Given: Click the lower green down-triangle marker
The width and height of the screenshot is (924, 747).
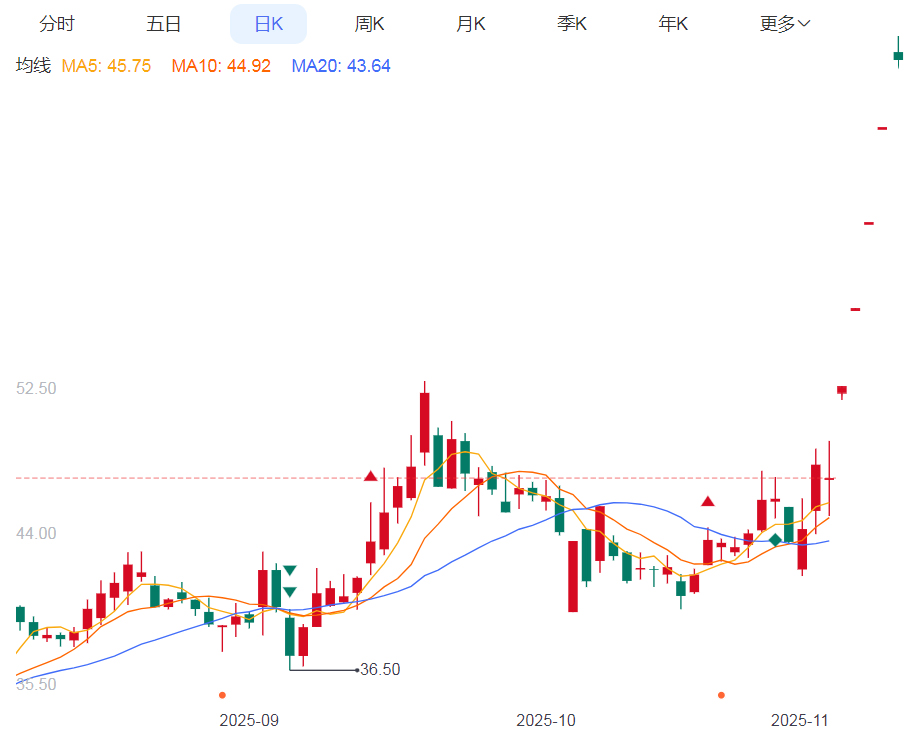Looking at the screenshot, I should coord(290,591).
